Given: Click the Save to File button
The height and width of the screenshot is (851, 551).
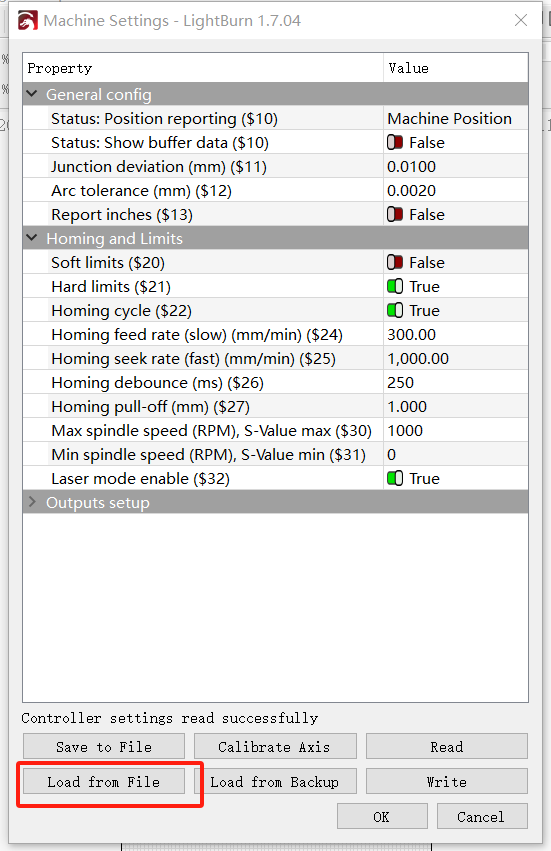Looking at the screenshot, I should (x=104, y=747).
